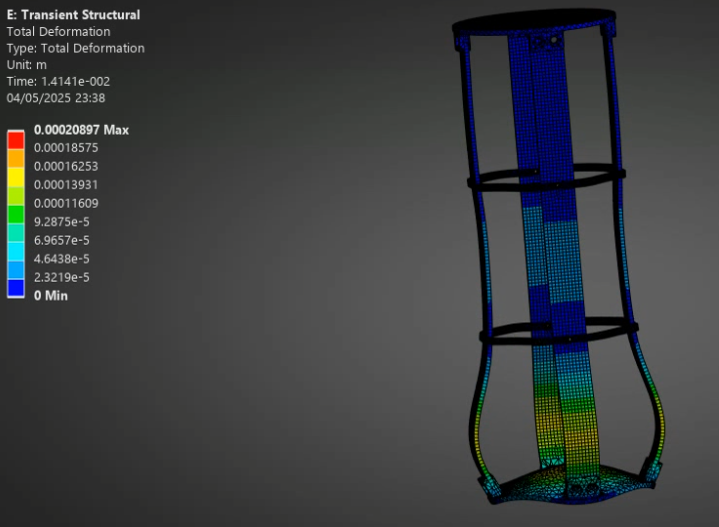Click the cyan legend color swatch
Viewport: 719px width, 527px height.
tap(16, 251)
